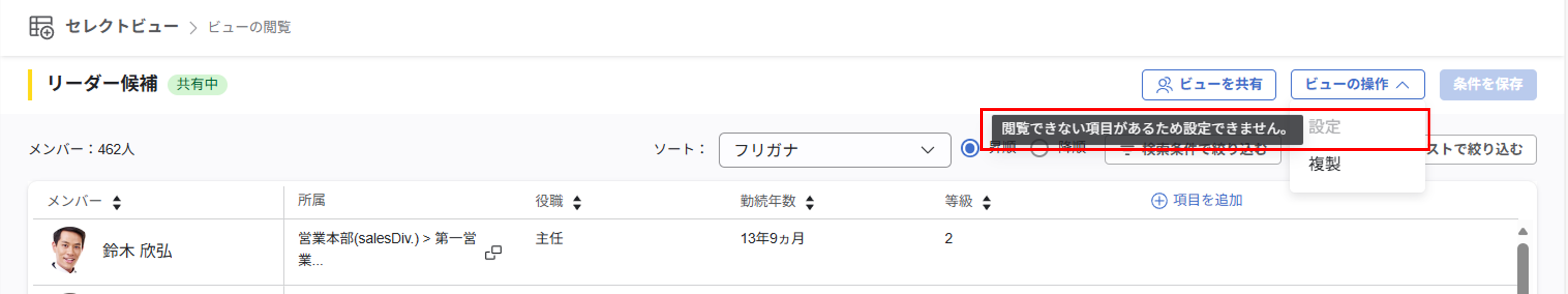Open the 所属 detail popup icon
The width and height of the screenshot is (1568, 294).
tap(493, 252)
